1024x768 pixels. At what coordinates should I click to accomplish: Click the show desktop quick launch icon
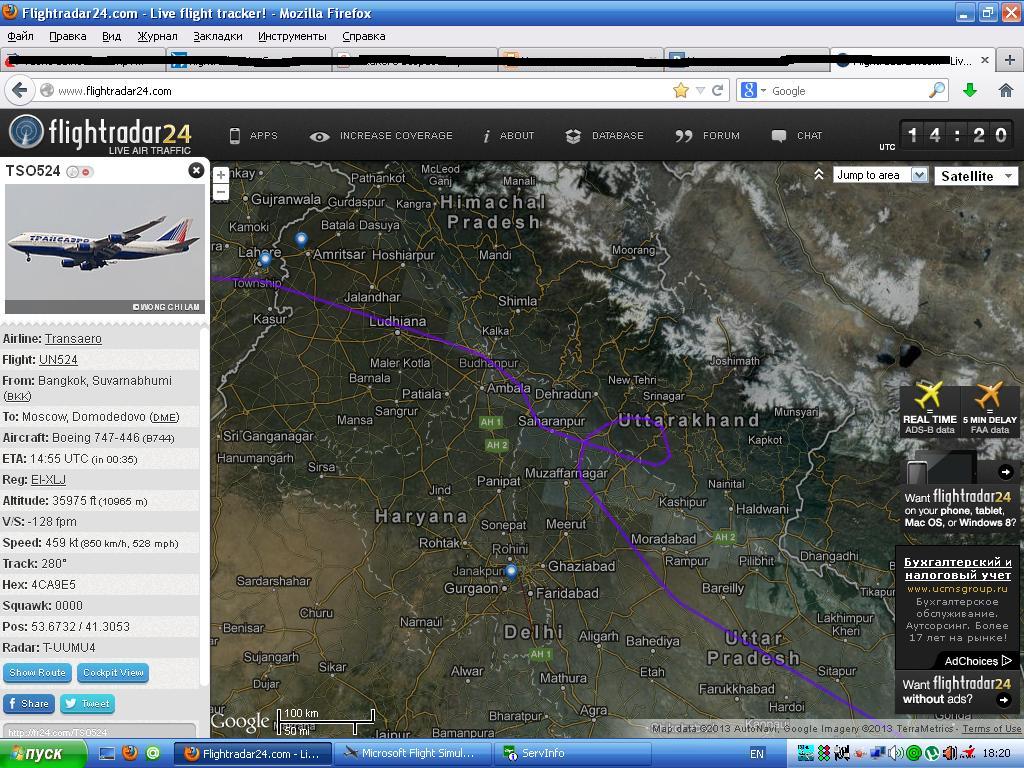[106, 753]
